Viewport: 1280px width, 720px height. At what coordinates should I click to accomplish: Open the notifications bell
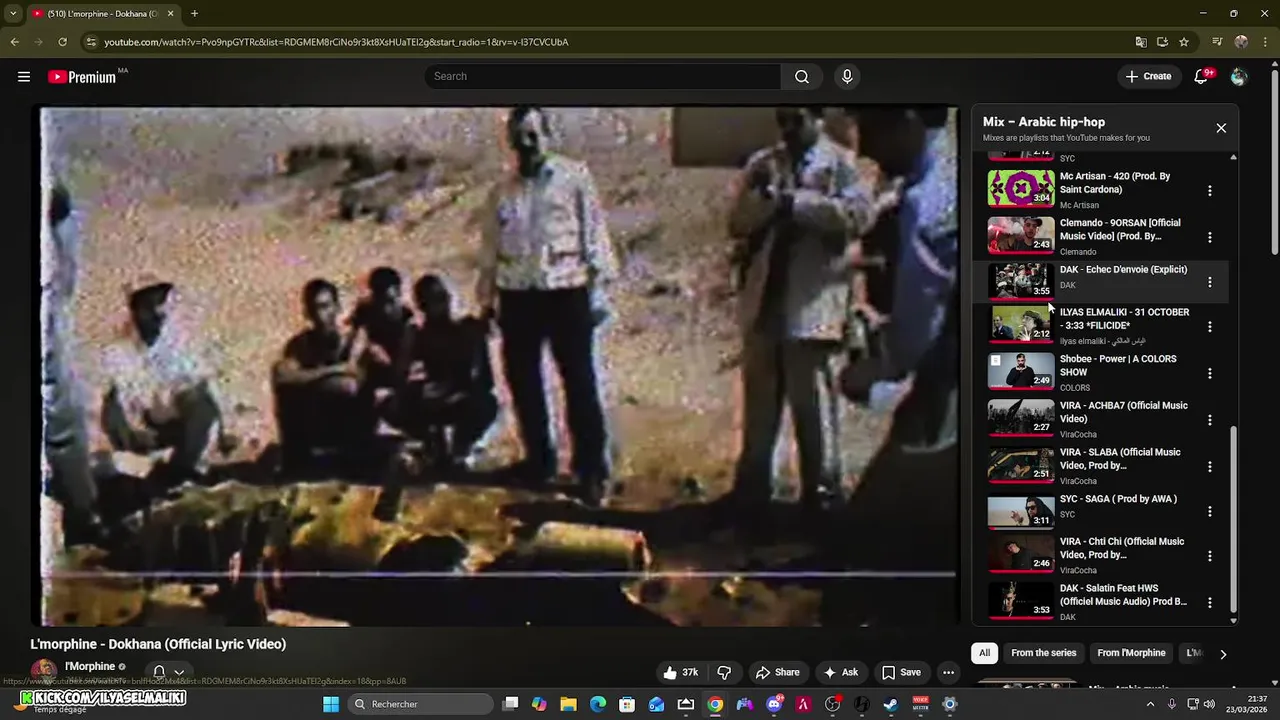pyautogui.click(x=1202, y=77)
